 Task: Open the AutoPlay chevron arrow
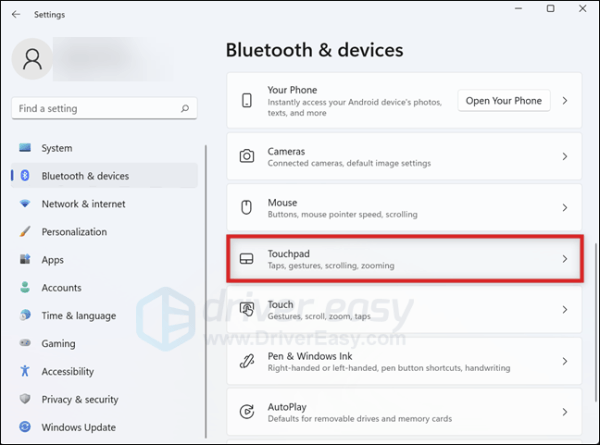[x=565, y=412]
